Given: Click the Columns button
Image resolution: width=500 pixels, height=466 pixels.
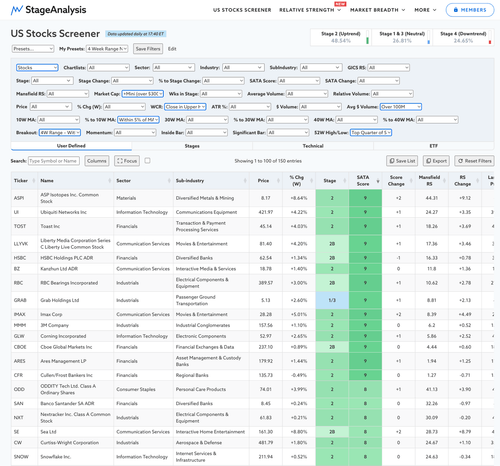Looking at the screenshot, I should 97,161.
